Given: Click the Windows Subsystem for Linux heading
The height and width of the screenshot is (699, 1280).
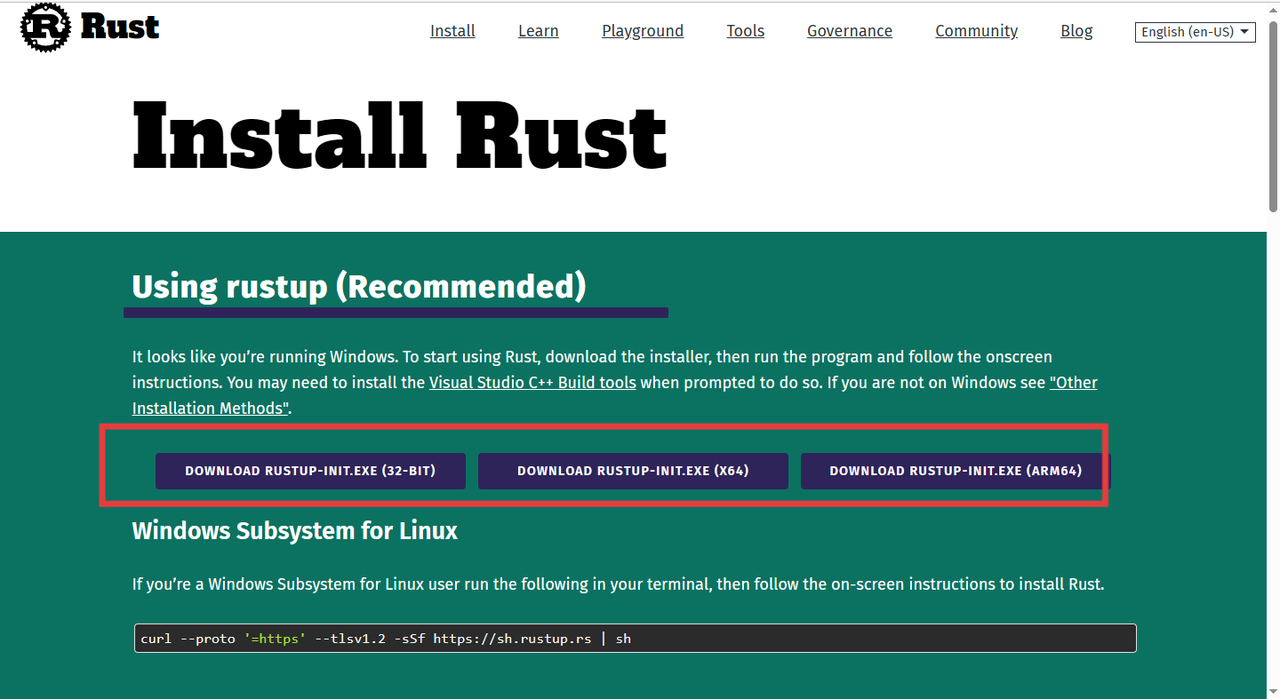Looking at the screenshot, I should 295,531.
